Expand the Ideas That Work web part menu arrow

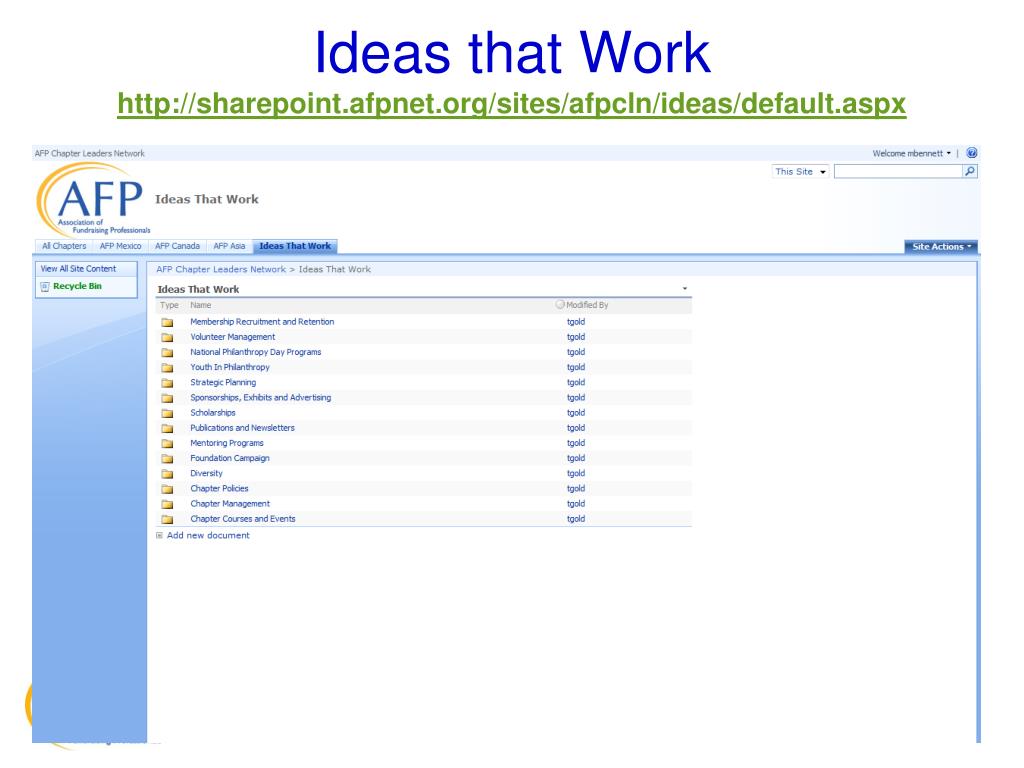[684, 289]
